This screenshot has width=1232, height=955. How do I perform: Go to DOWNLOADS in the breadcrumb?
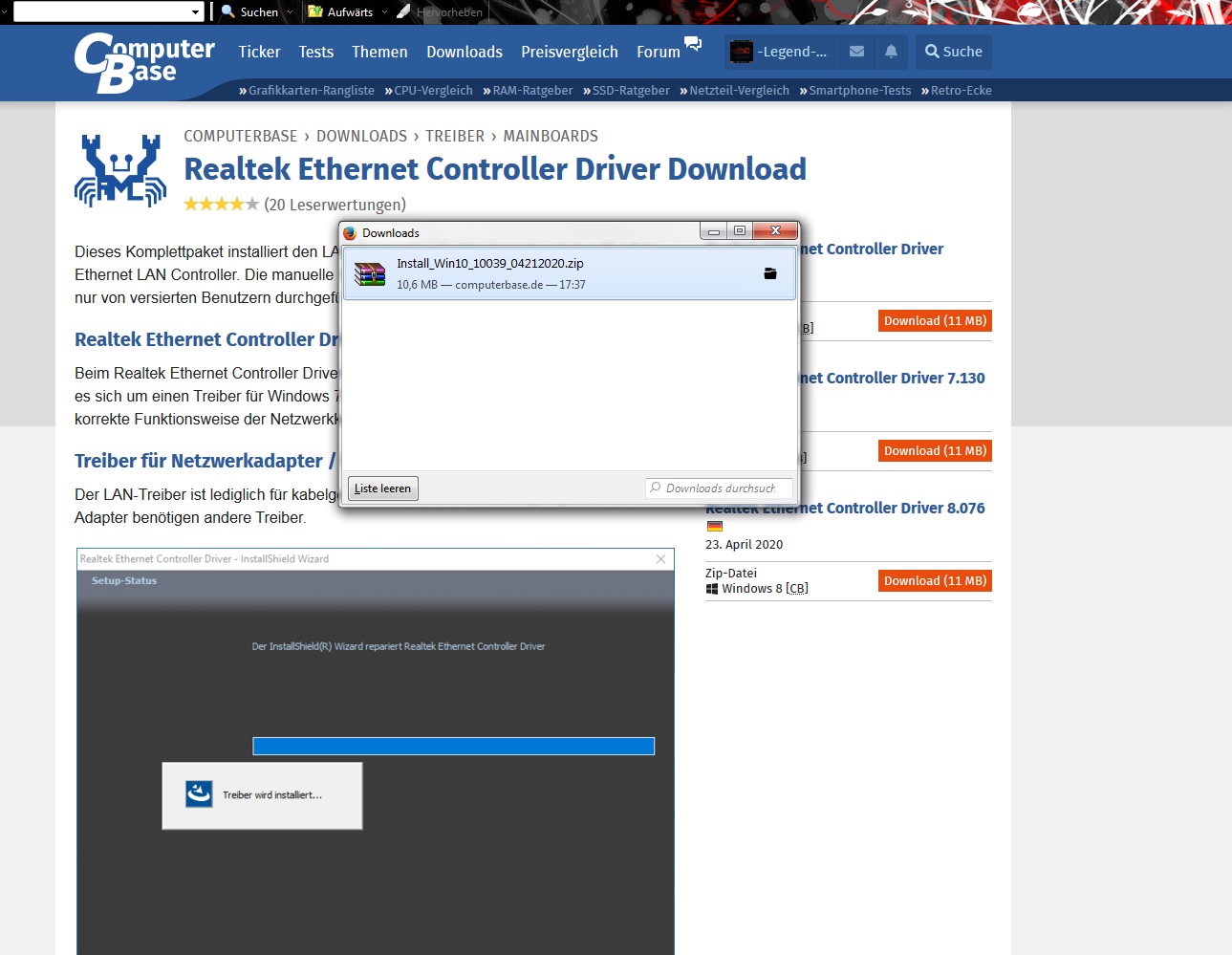(x=361, y=136)
